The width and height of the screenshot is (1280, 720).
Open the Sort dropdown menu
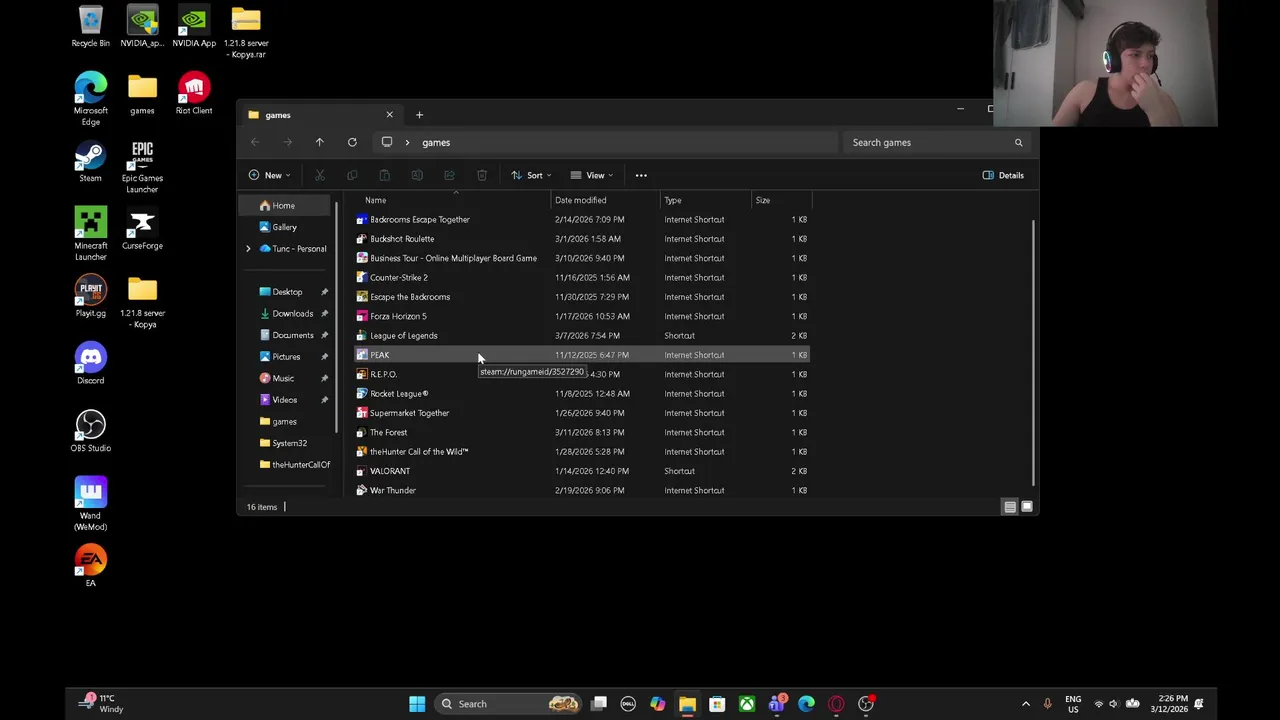tap(531, 175)
